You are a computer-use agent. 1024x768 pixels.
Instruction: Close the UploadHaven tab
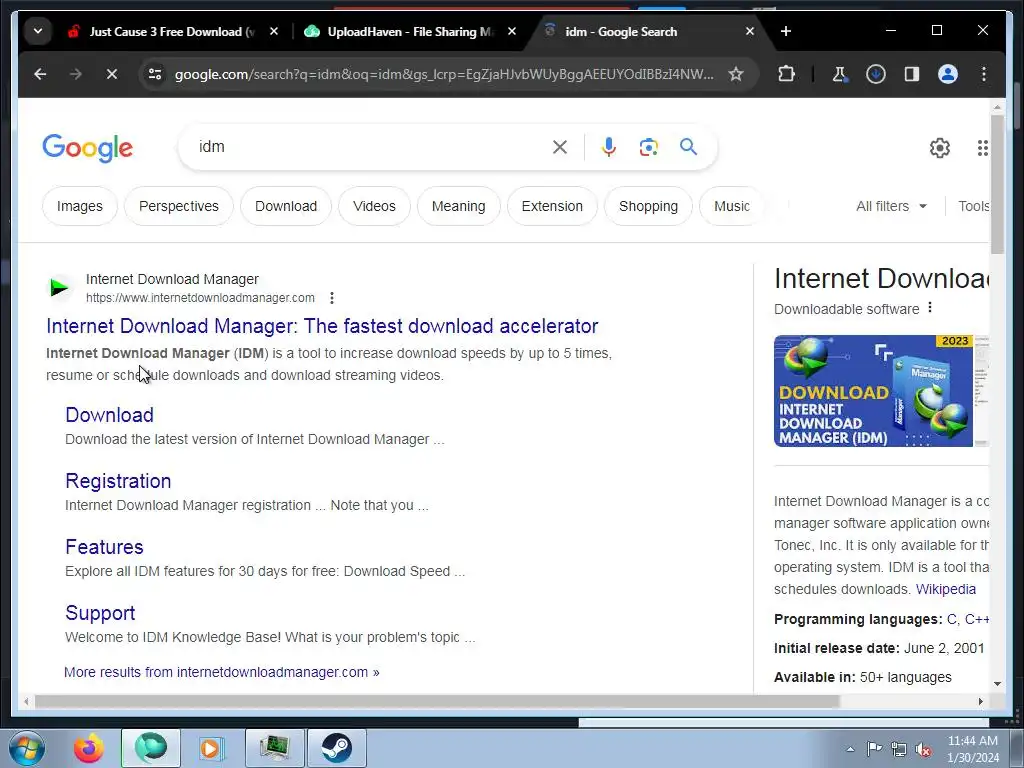[512, 31]
